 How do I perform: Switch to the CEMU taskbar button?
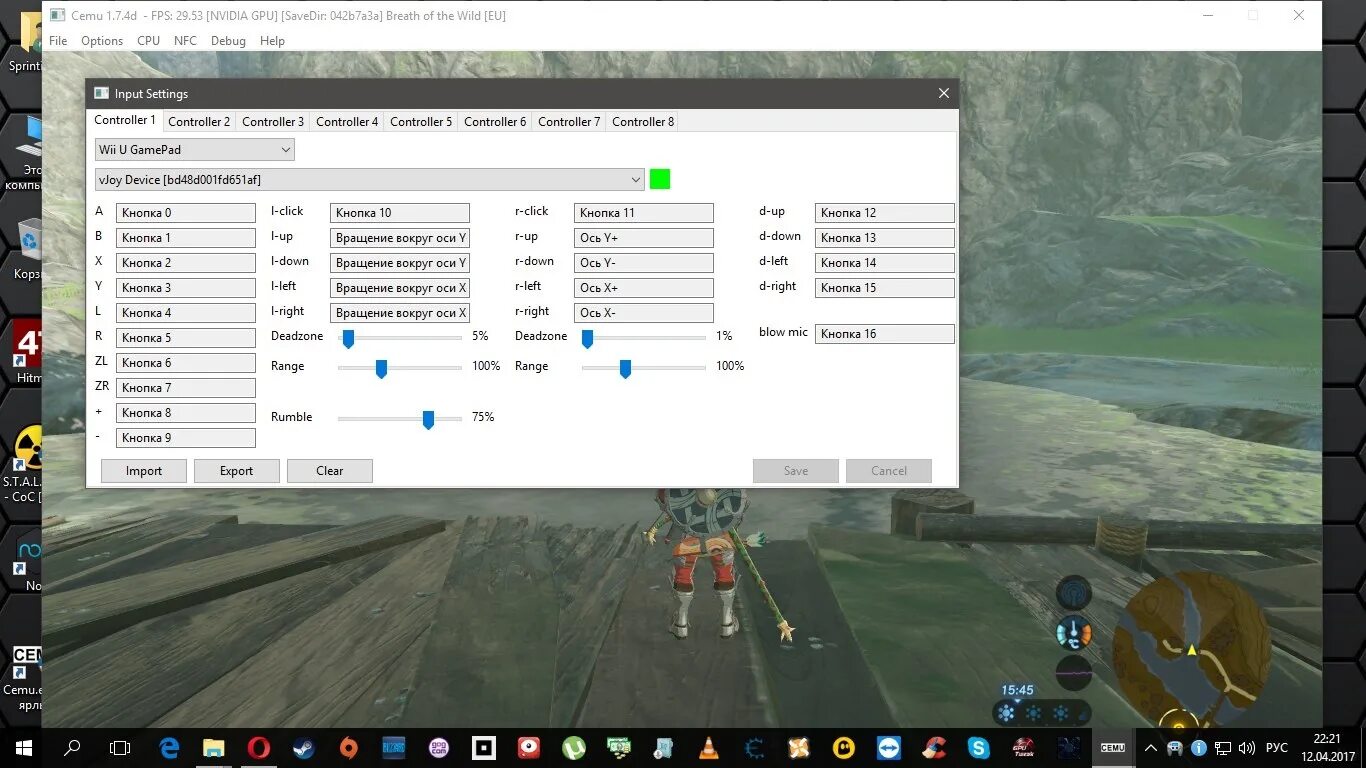pos(1113,747)
